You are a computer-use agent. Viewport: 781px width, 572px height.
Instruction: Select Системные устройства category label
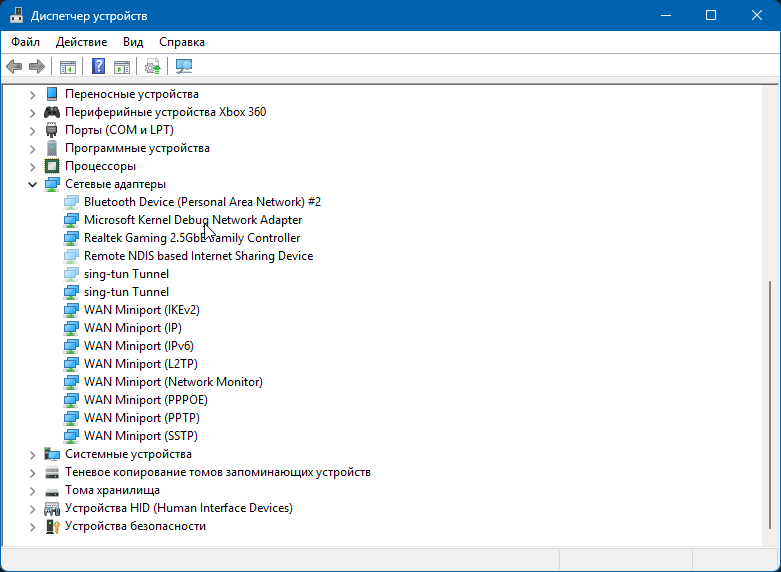click(x=128, y=454)
